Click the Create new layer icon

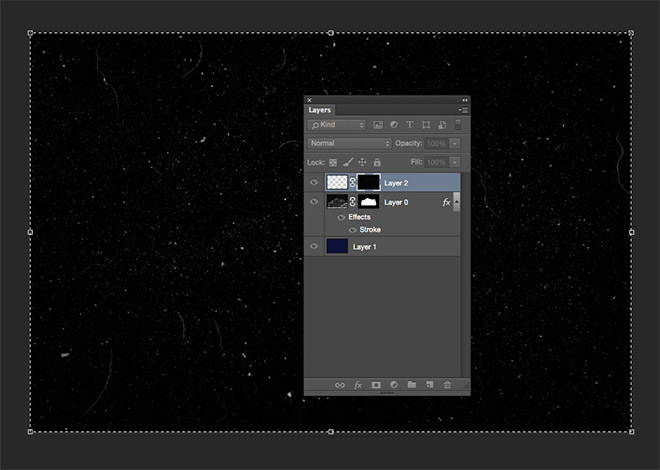click(x=429, y=384)
